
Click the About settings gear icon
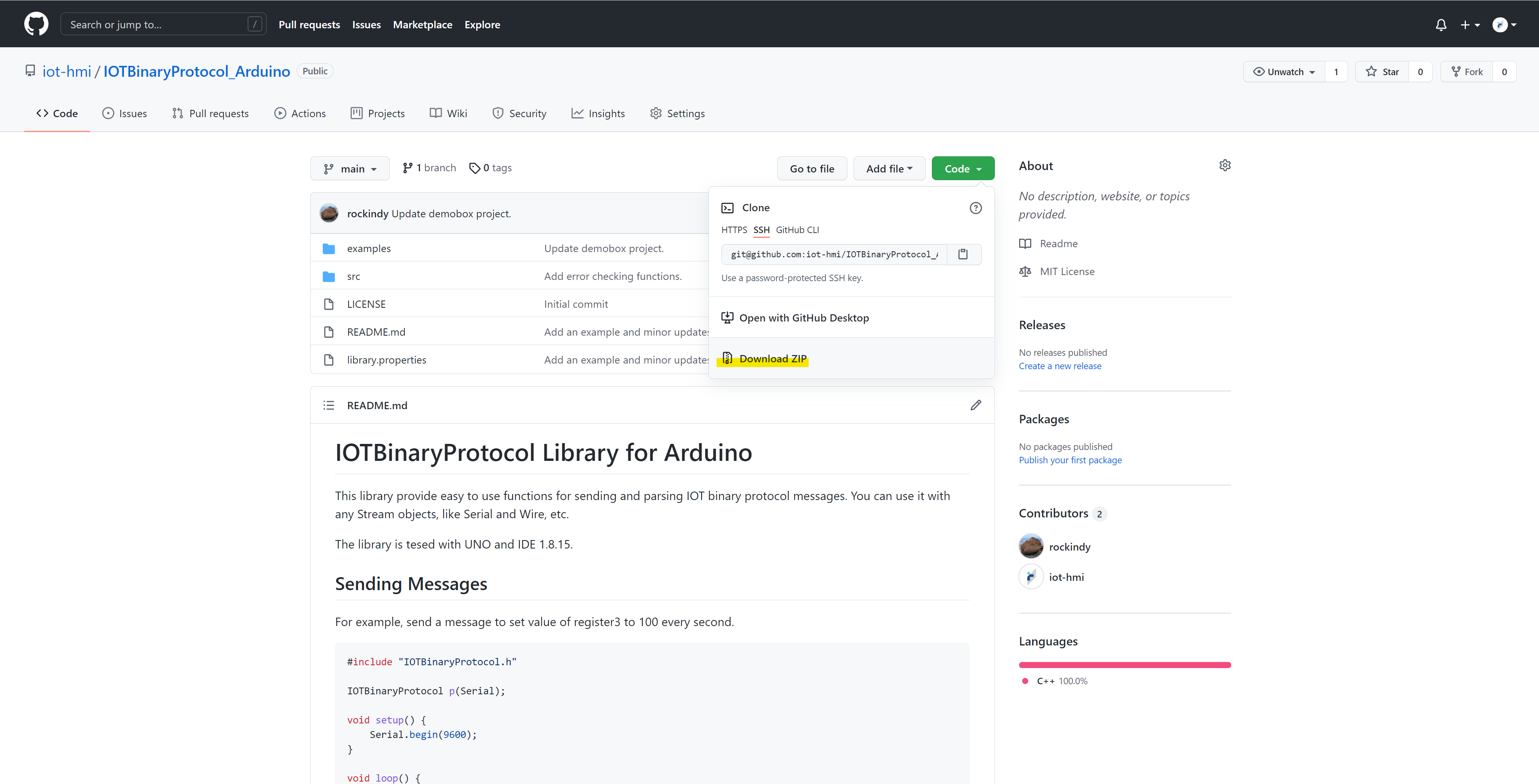click(x=1224, y=165)
